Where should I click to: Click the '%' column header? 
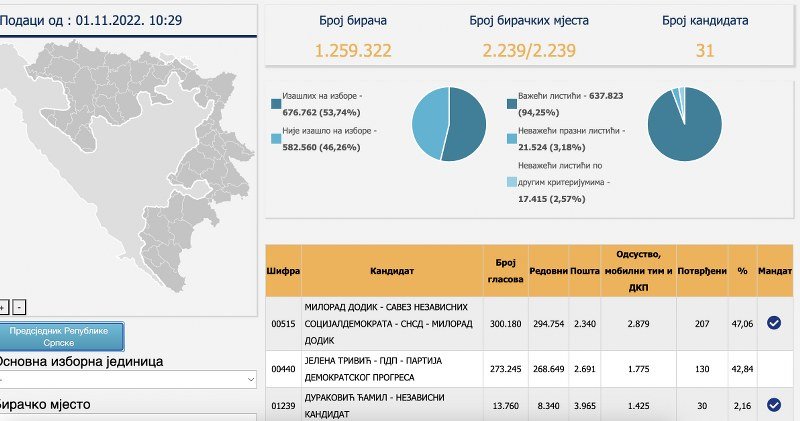tap(741, 270)
